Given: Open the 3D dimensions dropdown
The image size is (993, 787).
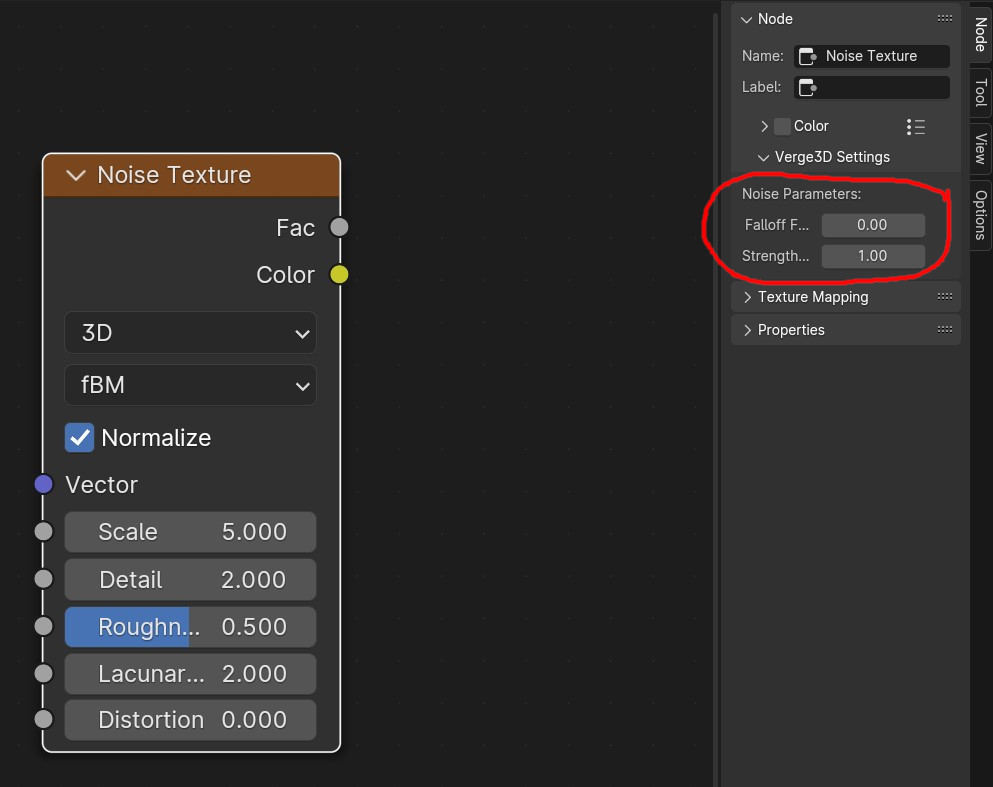Looking at the screenshot, I should 191,332.
